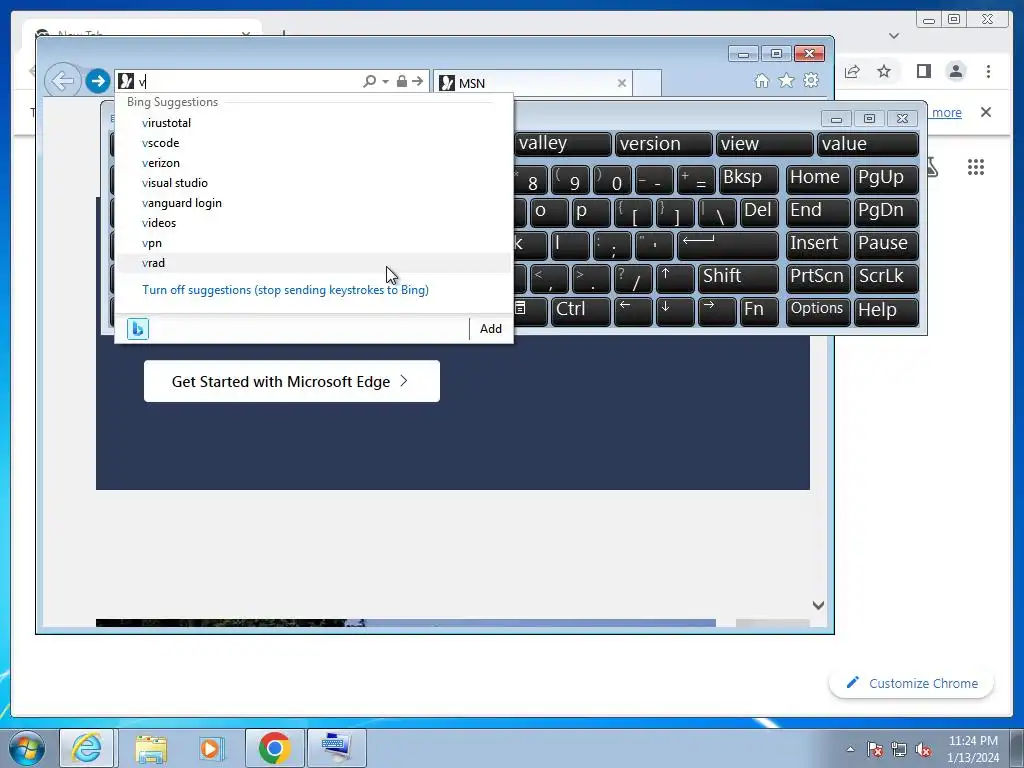Open a new tab in Internet Explorer

coord(647,83)
